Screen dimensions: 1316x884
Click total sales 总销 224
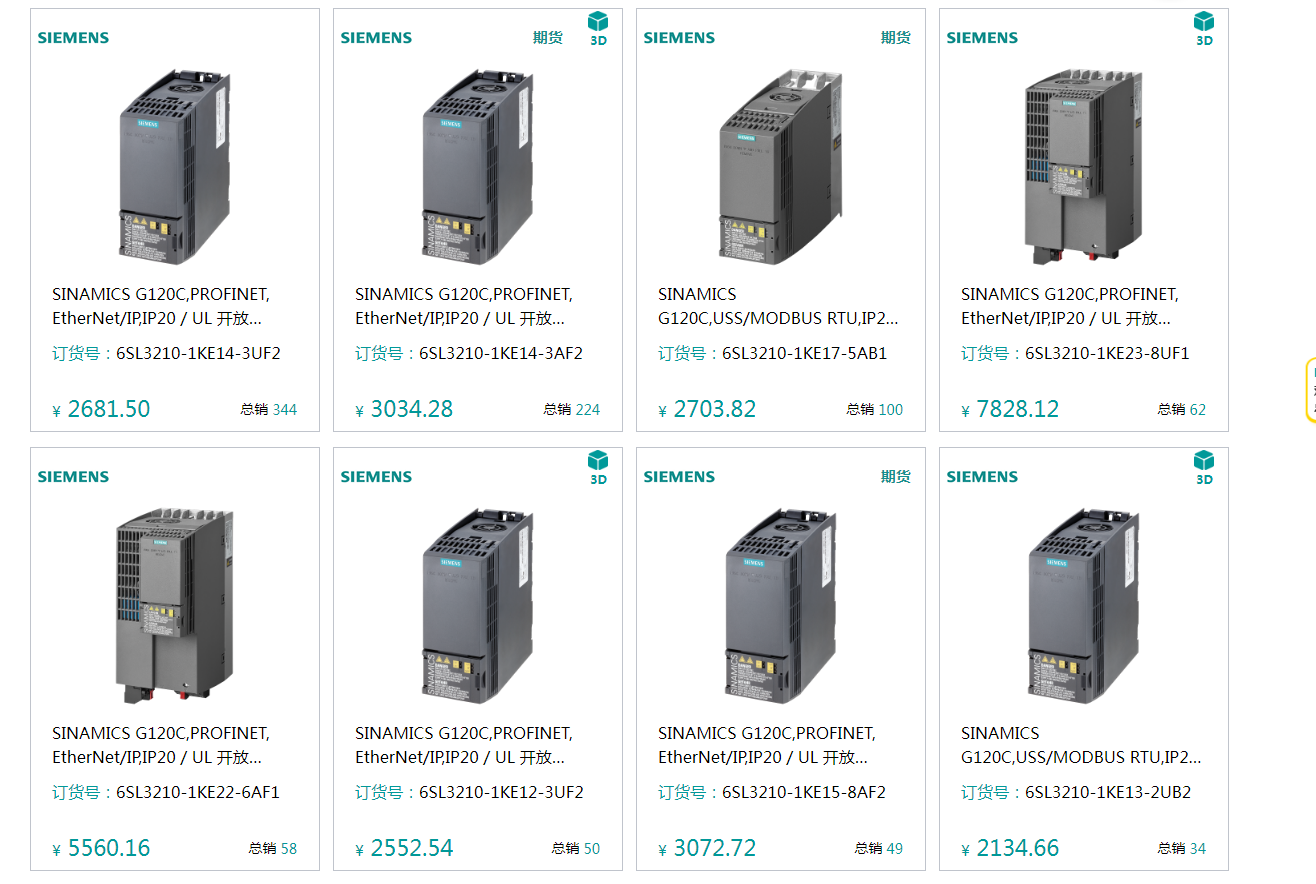point(572,409)
